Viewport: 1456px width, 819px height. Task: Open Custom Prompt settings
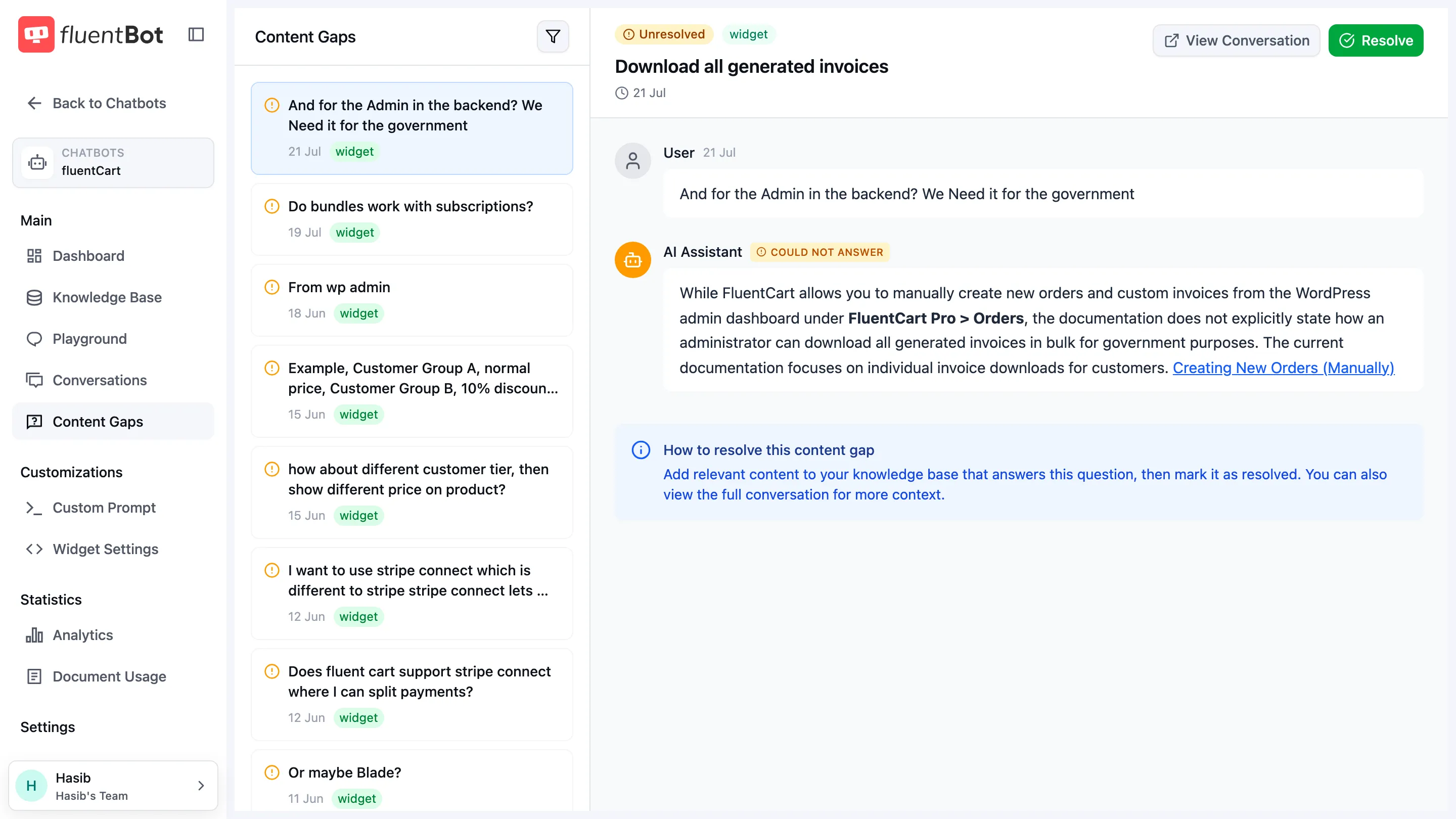[113, 508]
